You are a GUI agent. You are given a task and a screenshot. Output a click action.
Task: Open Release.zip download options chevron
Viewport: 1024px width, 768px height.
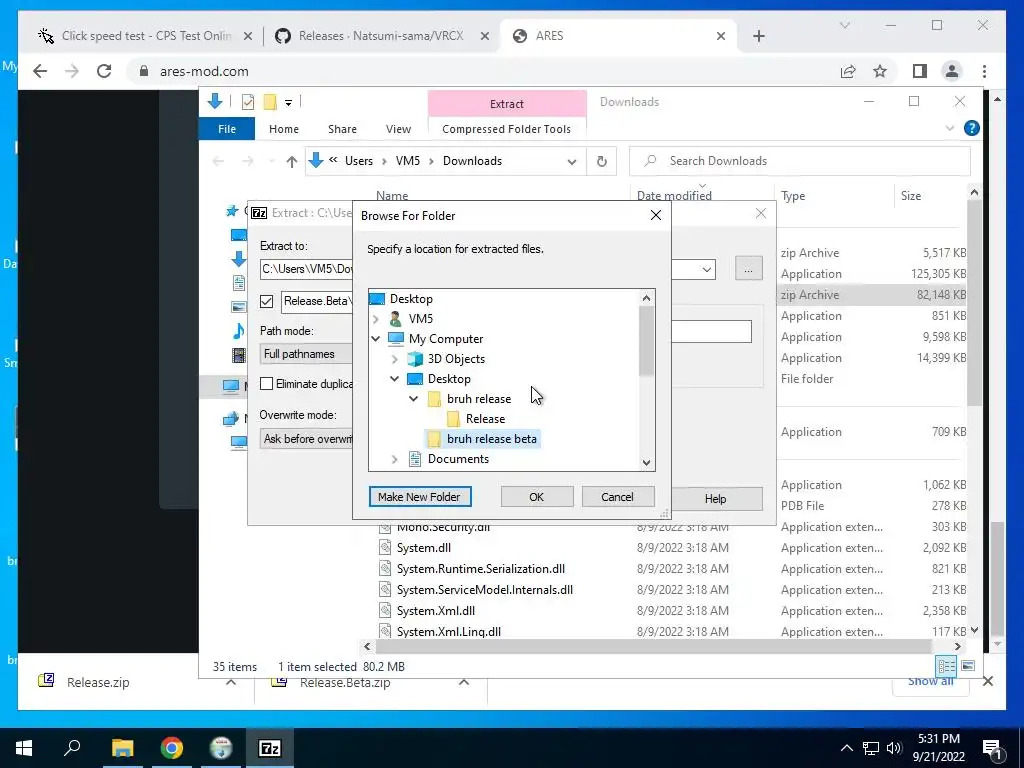click(231, 682)
